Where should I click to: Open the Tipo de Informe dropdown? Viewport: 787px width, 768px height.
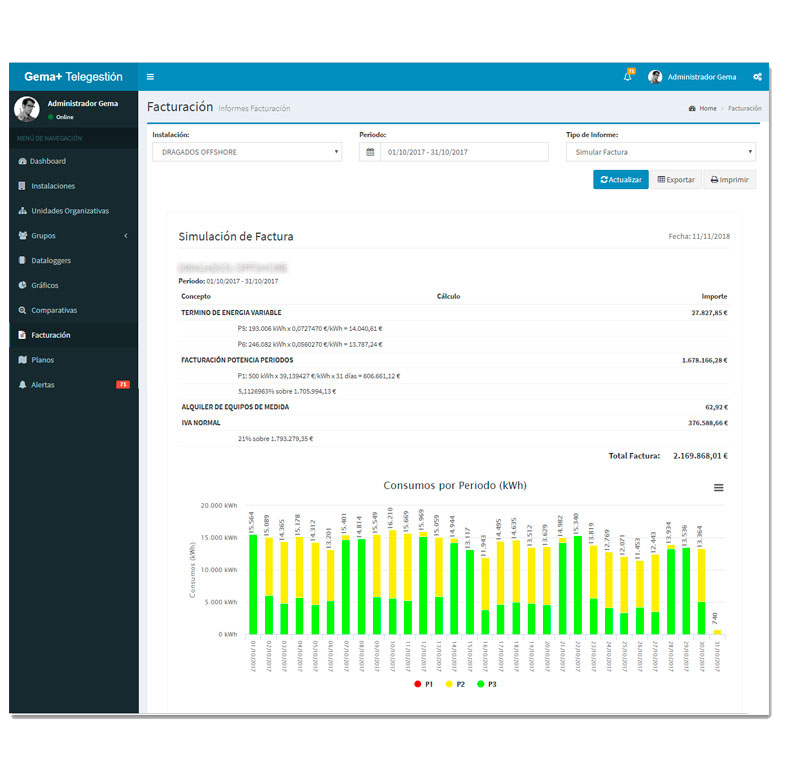coord(660,152)
